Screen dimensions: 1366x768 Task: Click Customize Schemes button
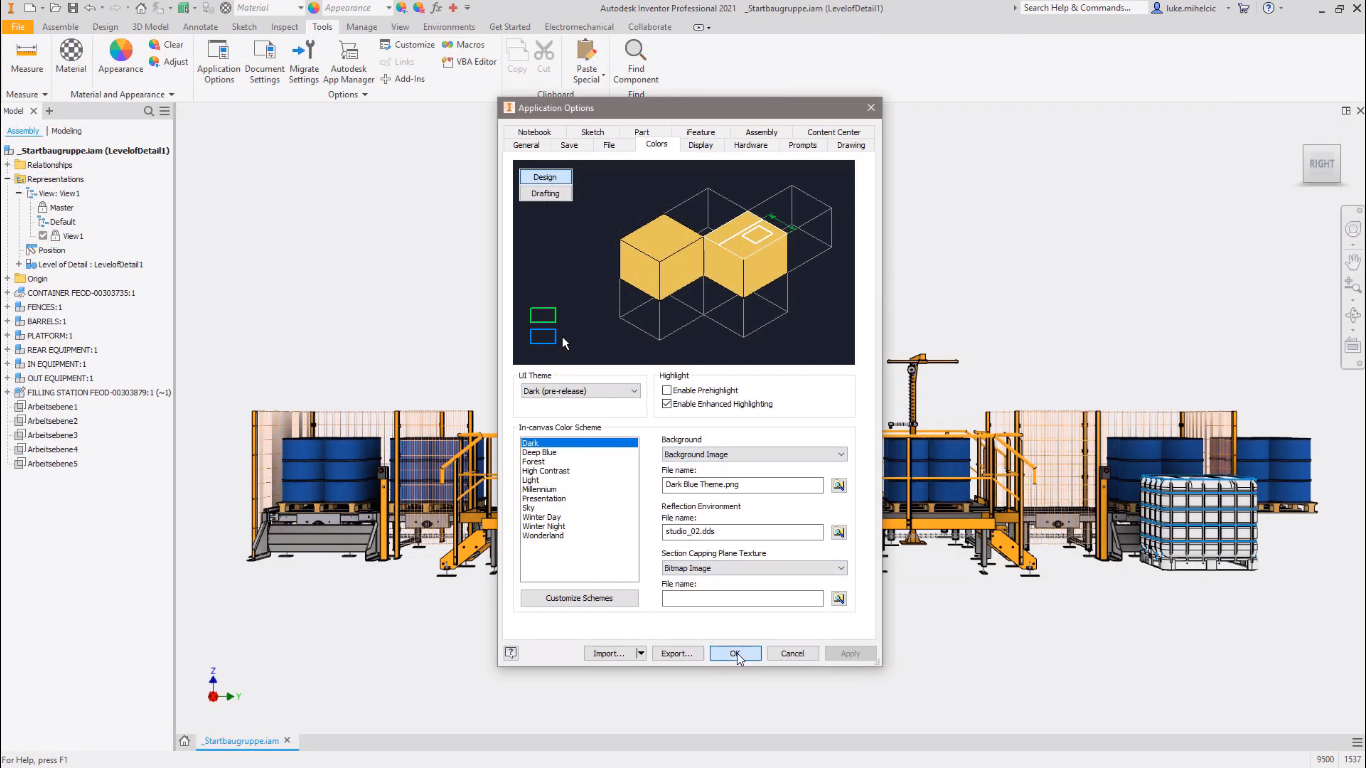click(579, 598)
